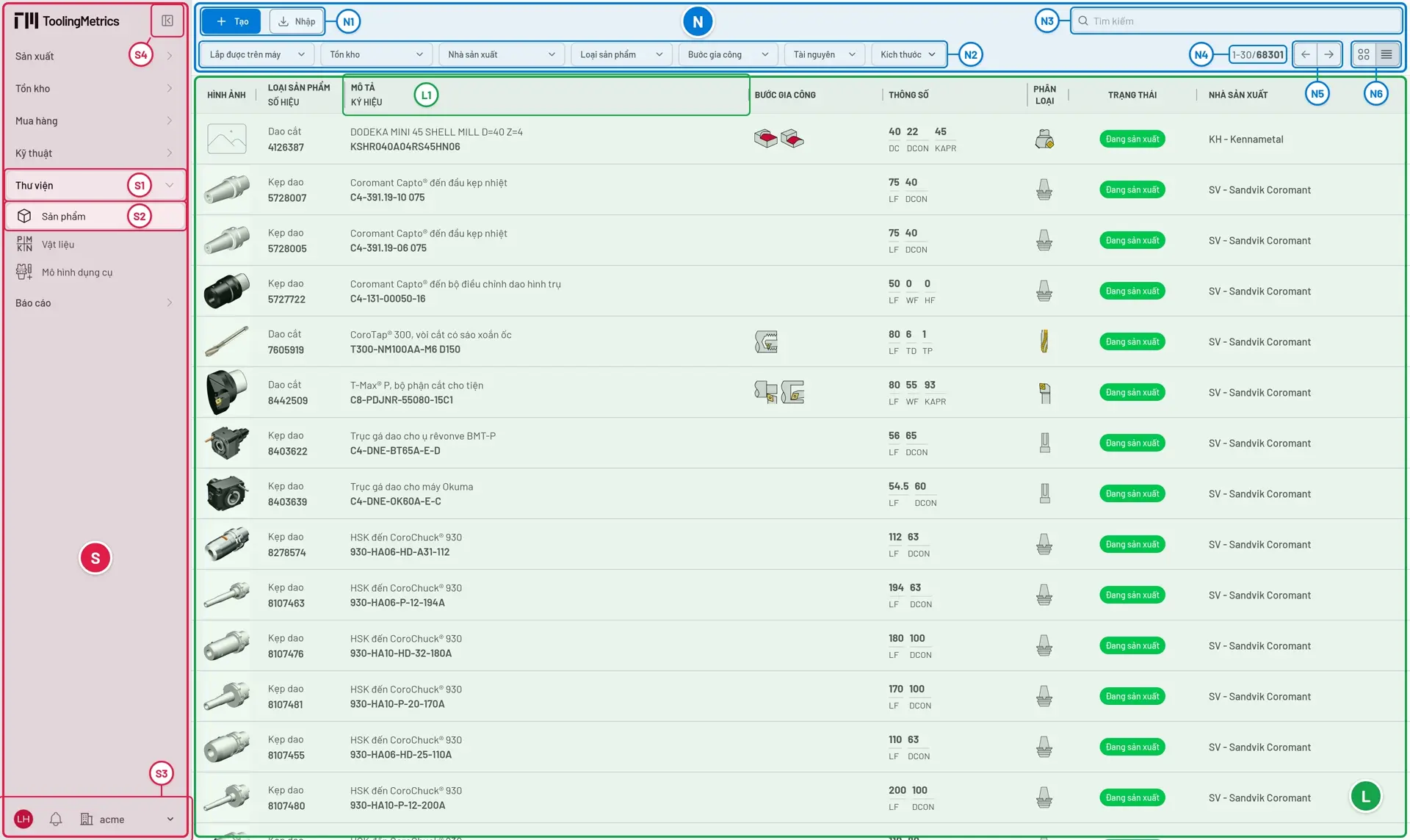Click the second machining step icon for DODEKA MINI
This screenshot has height=840, width=1410.
[792, 139]
